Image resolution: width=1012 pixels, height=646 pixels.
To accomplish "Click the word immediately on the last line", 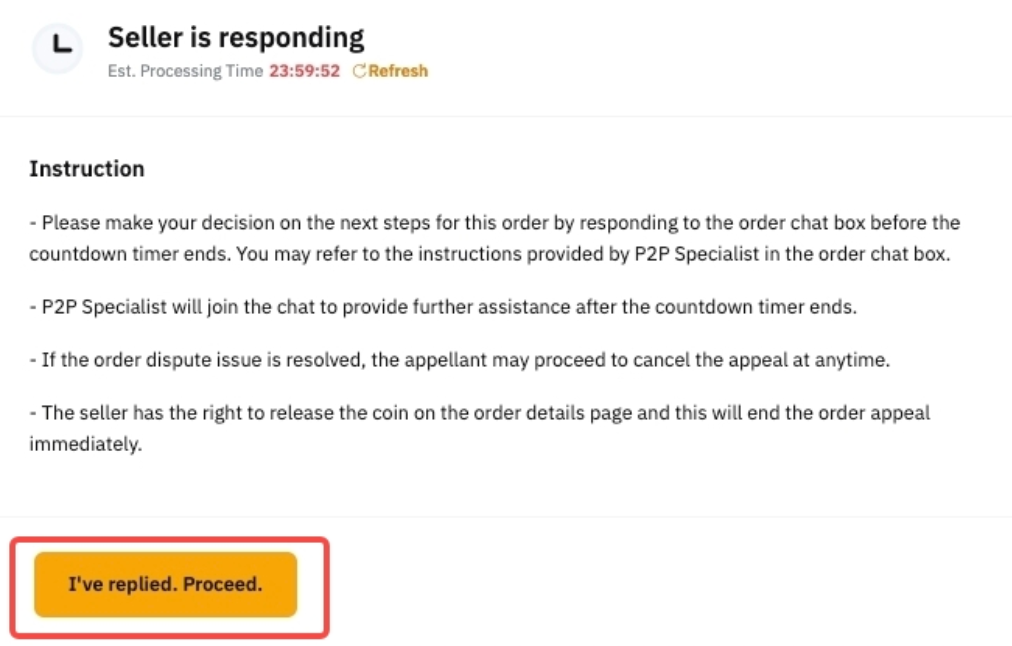I will tap(85, 444).
